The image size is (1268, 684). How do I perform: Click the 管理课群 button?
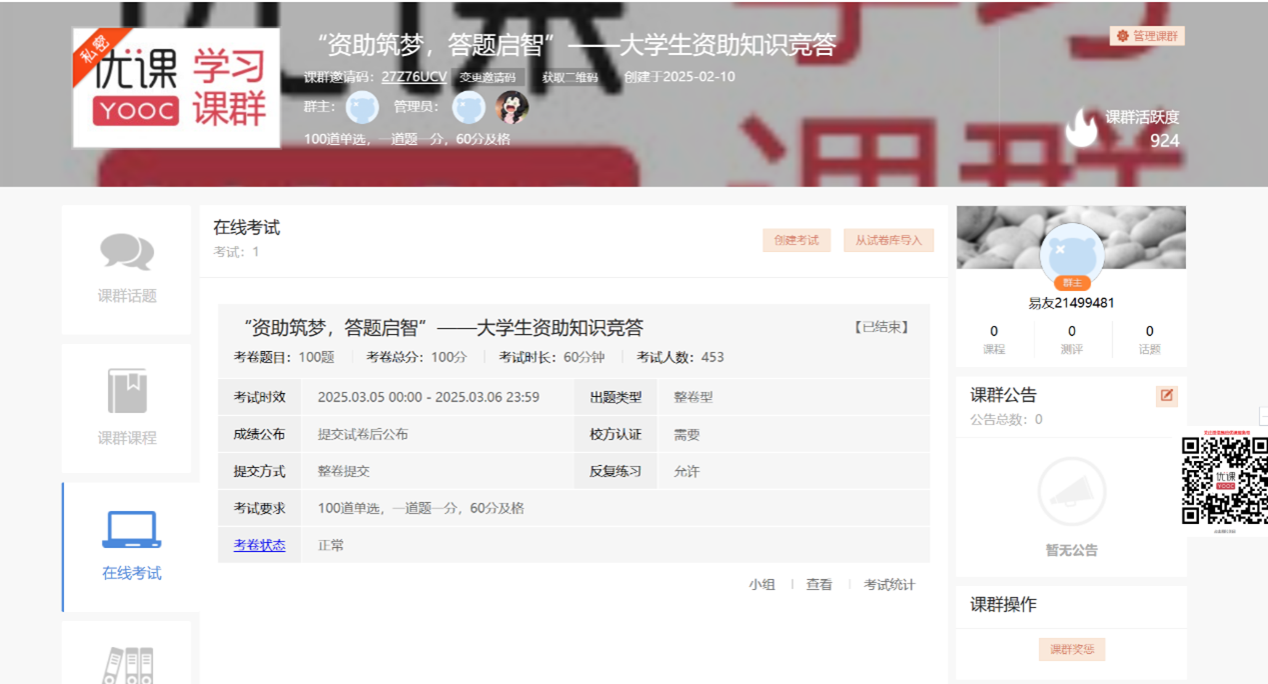(1147, 36)
